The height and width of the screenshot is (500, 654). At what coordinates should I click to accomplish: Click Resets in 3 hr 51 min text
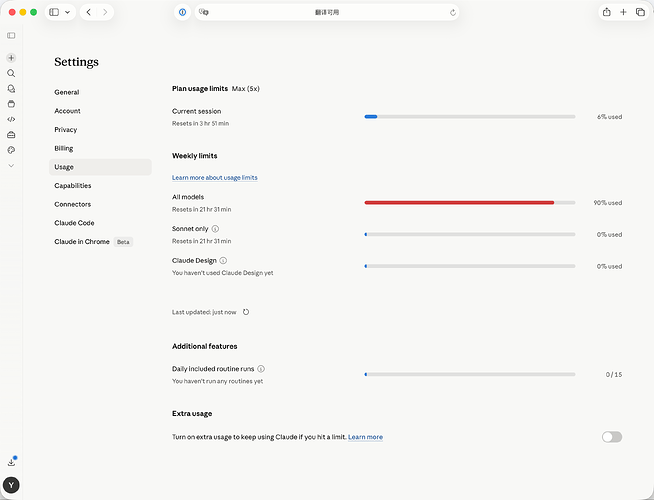click(x=201, y=123)
